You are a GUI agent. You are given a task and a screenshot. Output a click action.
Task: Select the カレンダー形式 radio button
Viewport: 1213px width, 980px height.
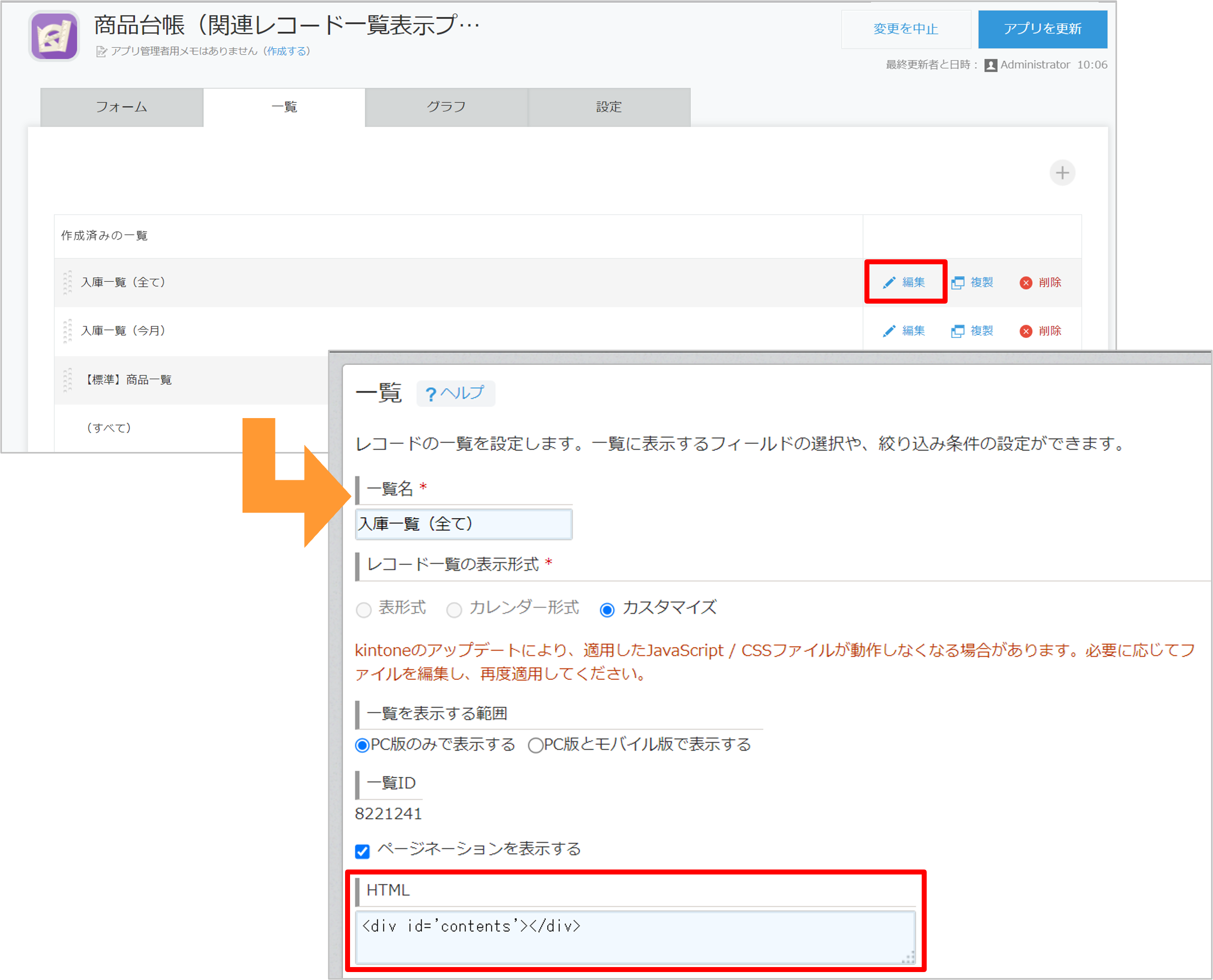(x=454, y=610)
